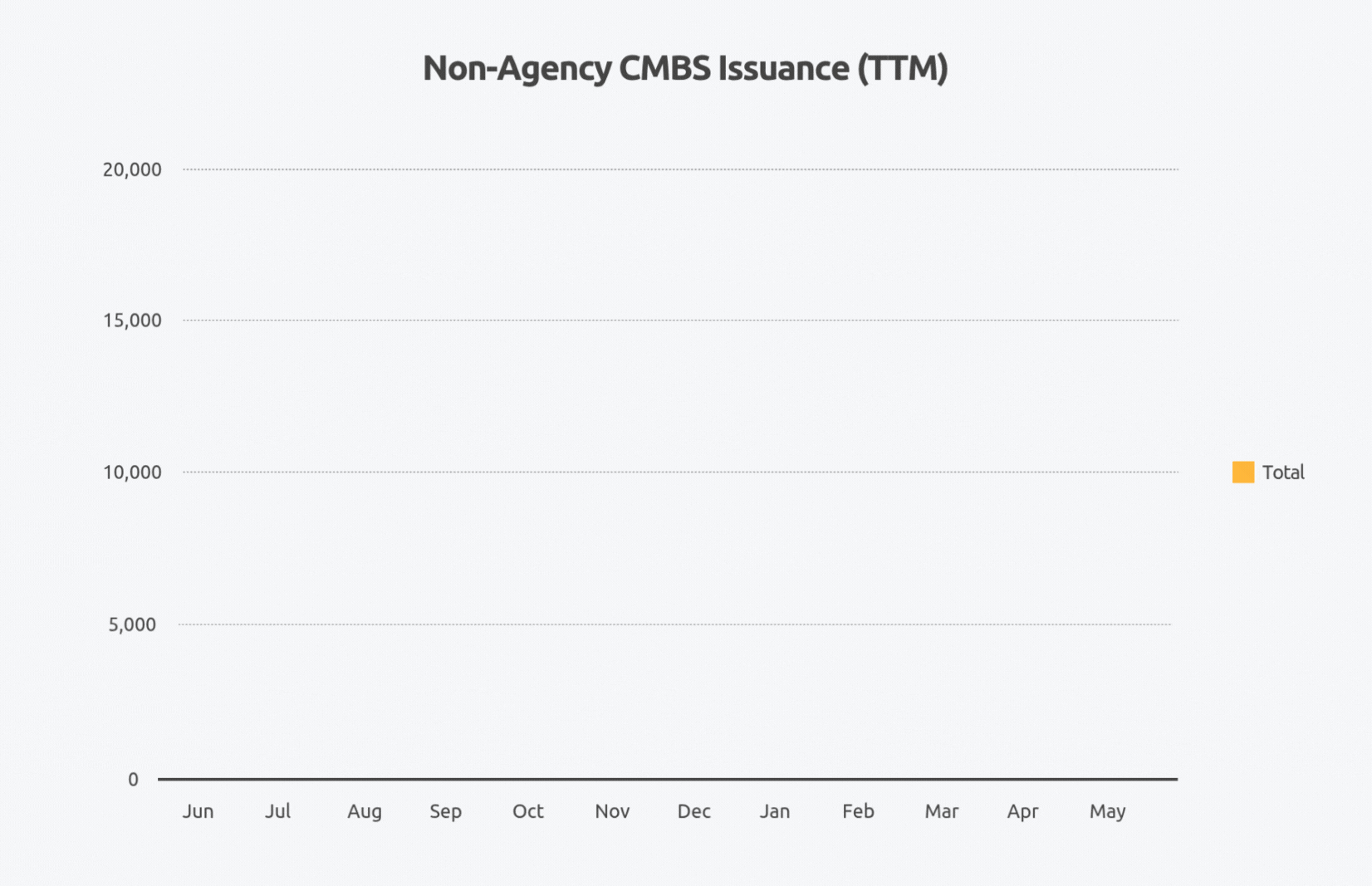The height and width of the screenshot is (886, 1372).
Task: Click the Feb x-axis label
Action: point(858,811)
